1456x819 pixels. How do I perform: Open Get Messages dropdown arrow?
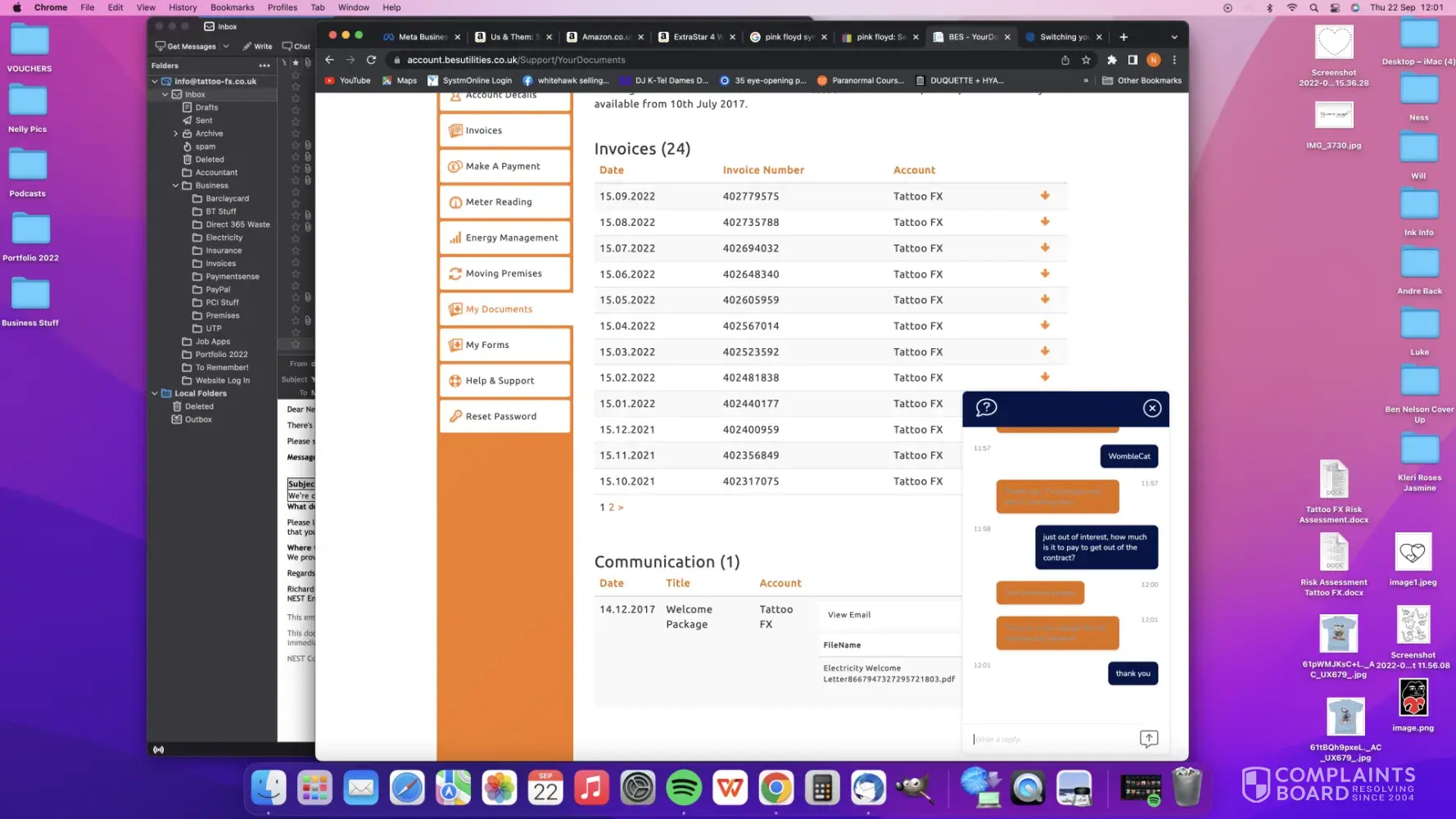[x=226, y=47]
